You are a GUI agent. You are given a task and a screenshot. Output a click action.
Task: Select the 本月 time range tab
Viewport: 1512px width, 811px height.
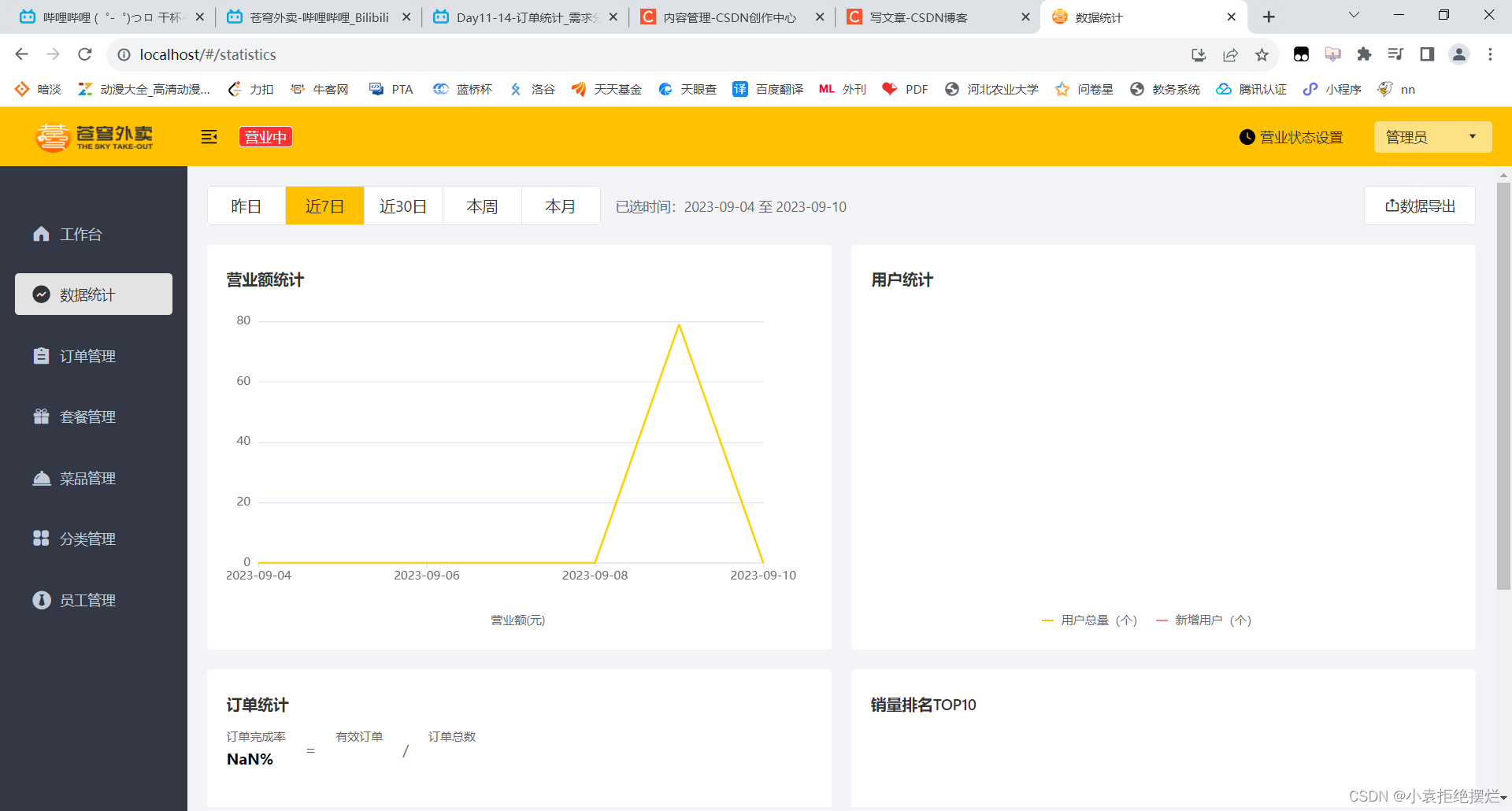click(560, 206)
